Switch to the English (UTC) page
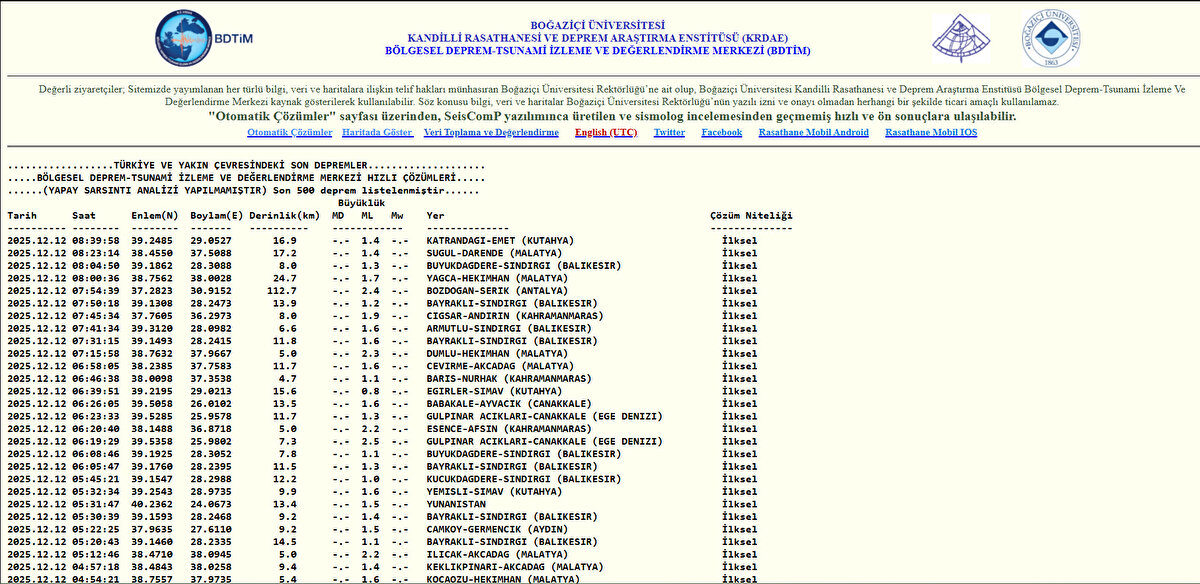Image resolution: width=1200 pixels, height=584 pixels. point(605,133)
